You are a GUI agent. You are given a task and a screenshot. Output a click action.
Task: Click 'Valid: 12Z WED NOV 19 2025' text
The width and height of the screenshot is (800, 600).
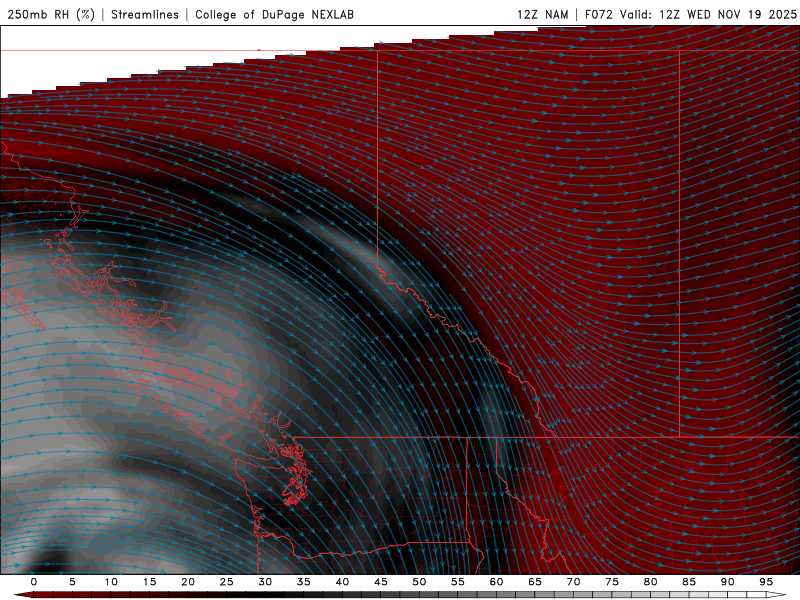click(x=708, y=14)
